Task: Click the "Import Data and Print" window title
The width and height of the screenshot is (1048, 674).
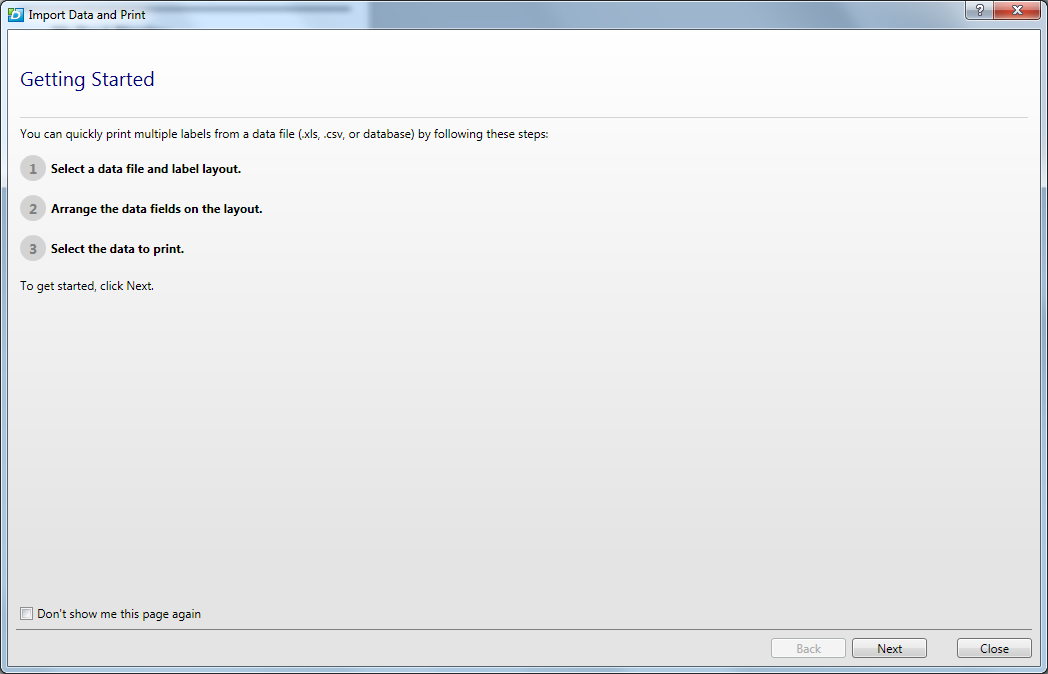Action: [87, 14]
